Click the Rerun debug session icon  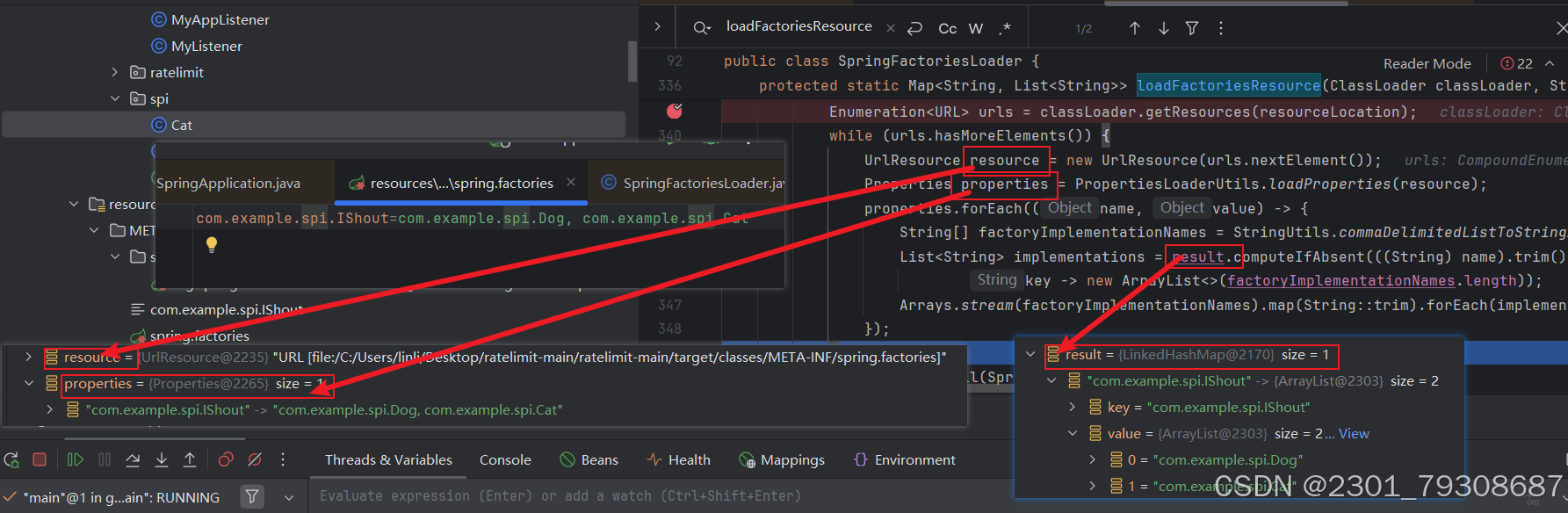tap(11, 459)
